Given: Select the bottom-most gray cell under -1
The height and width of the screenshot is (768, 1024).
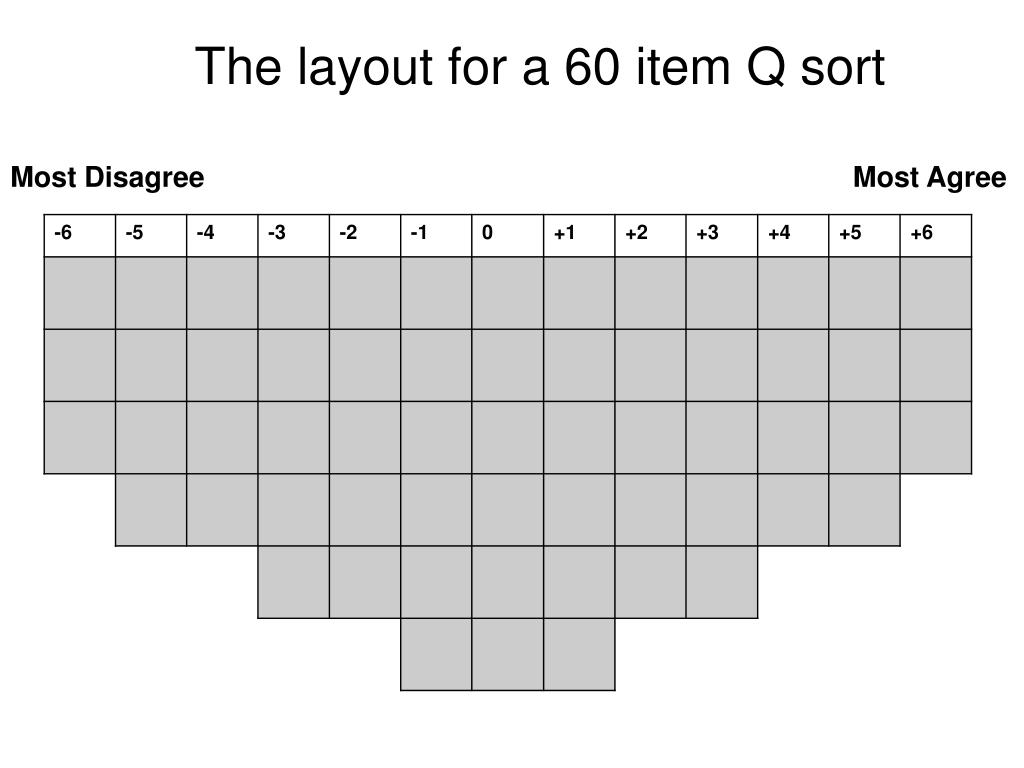Looking at the screenshot, I should pos(436,654).
